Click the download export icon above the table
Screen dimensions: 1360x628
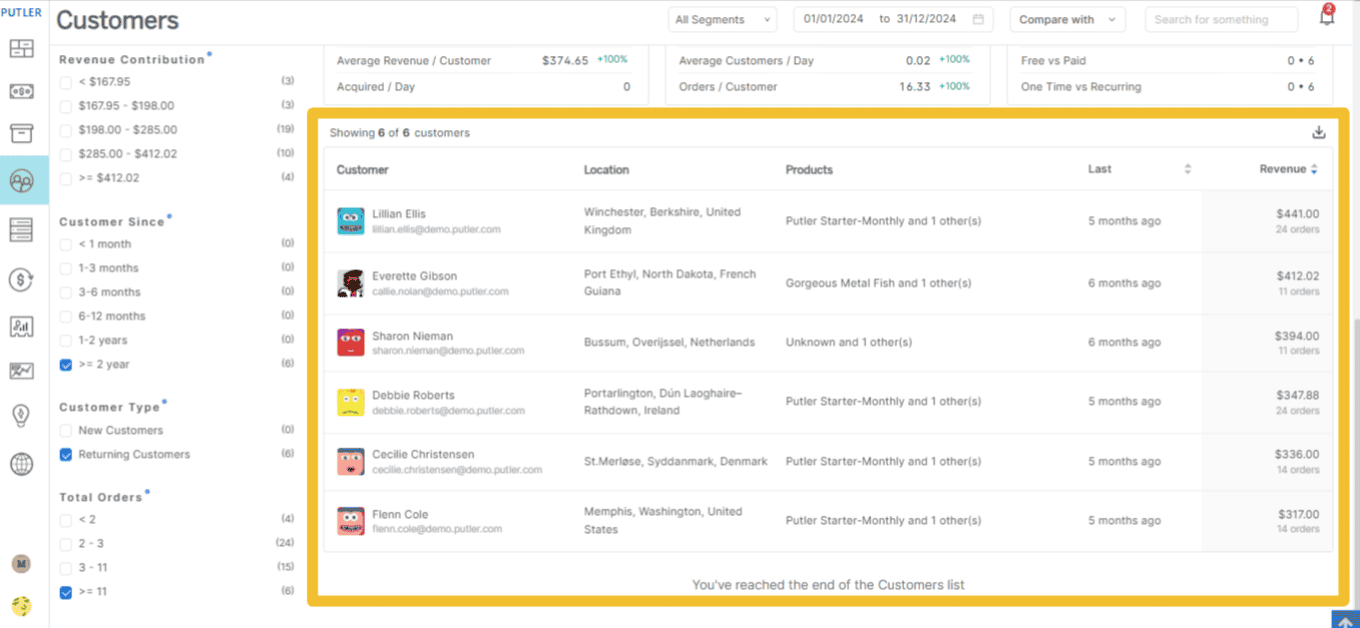click(x=1319, y=131)
